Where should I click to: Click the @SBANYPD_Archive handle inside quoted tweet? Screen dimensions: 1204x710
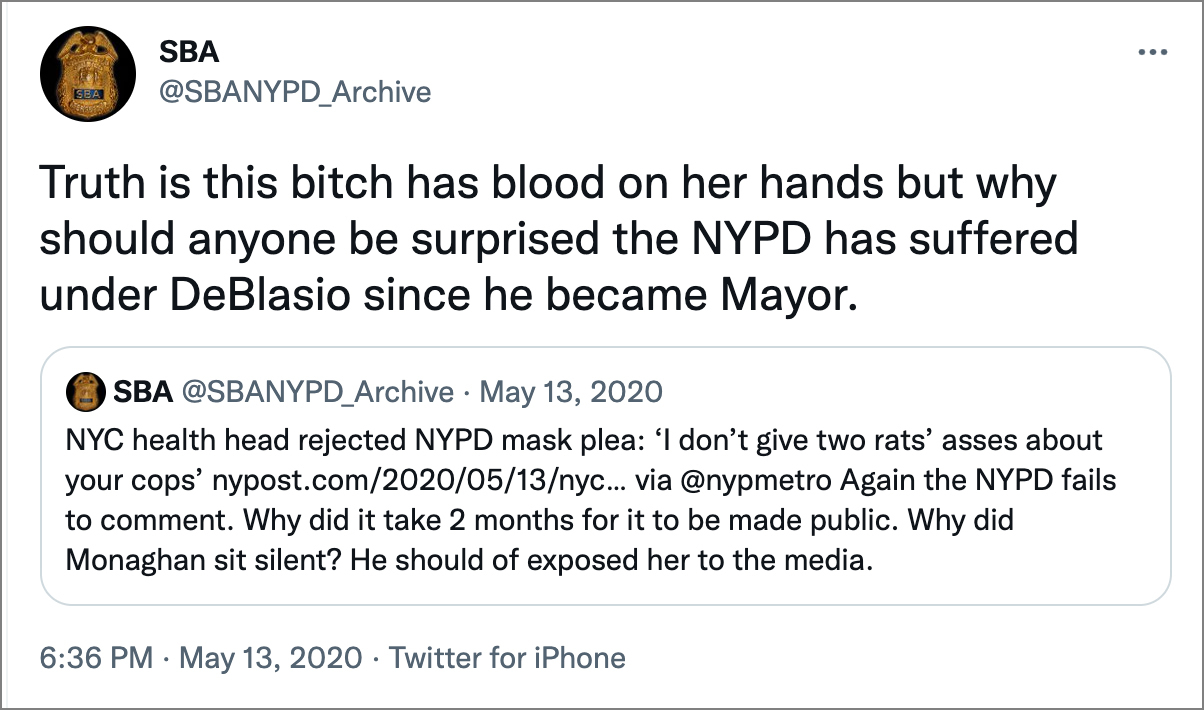click(x=316, y=391)
